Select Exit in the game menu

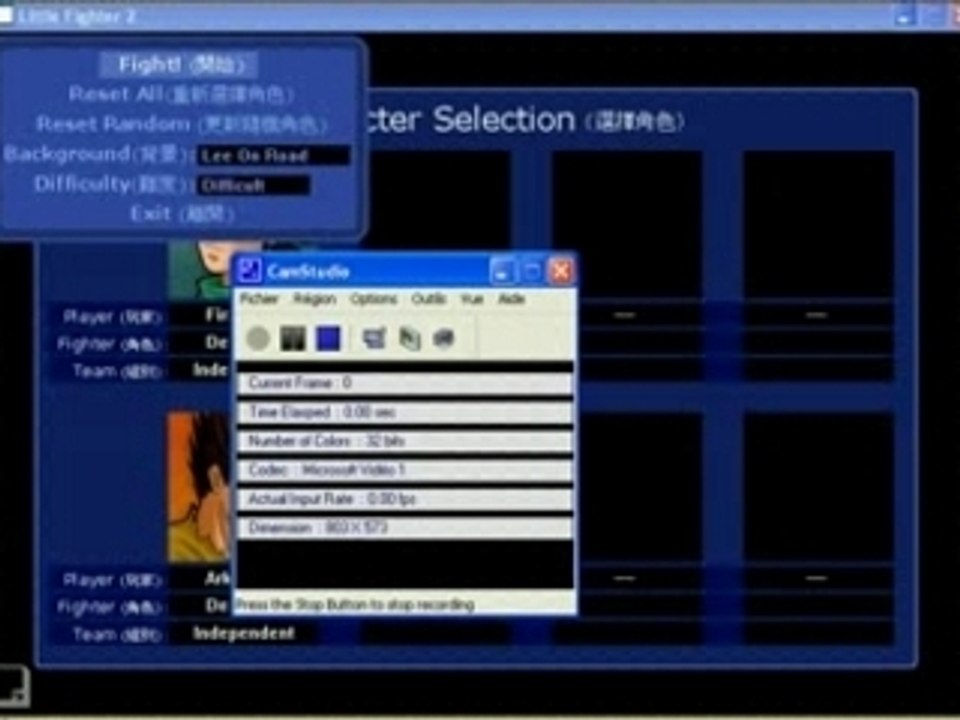pos(182,214)
